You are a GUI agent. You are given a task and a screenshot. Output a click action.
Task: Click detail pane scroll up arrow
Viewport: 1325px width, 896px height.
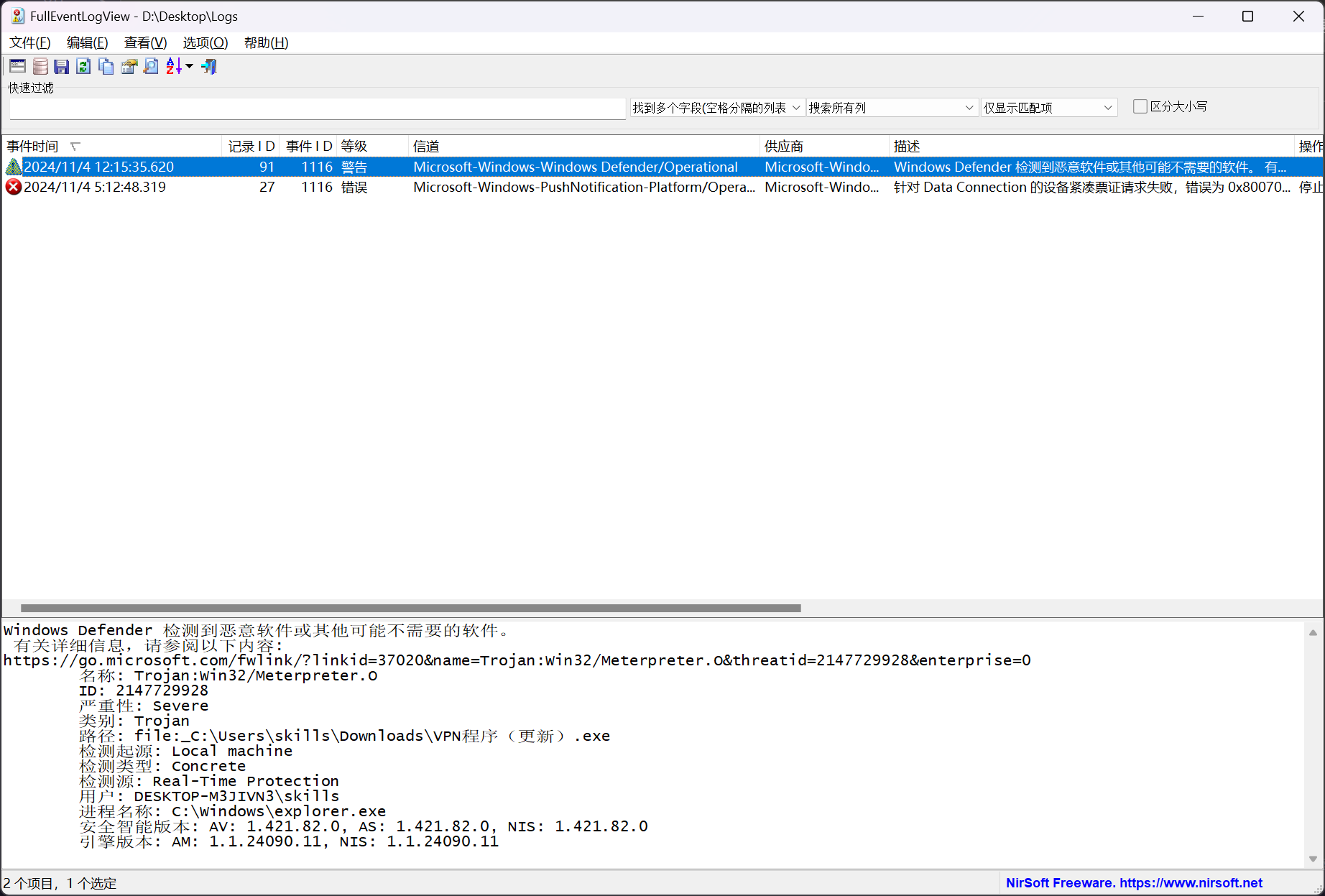tap(1313, 633)
